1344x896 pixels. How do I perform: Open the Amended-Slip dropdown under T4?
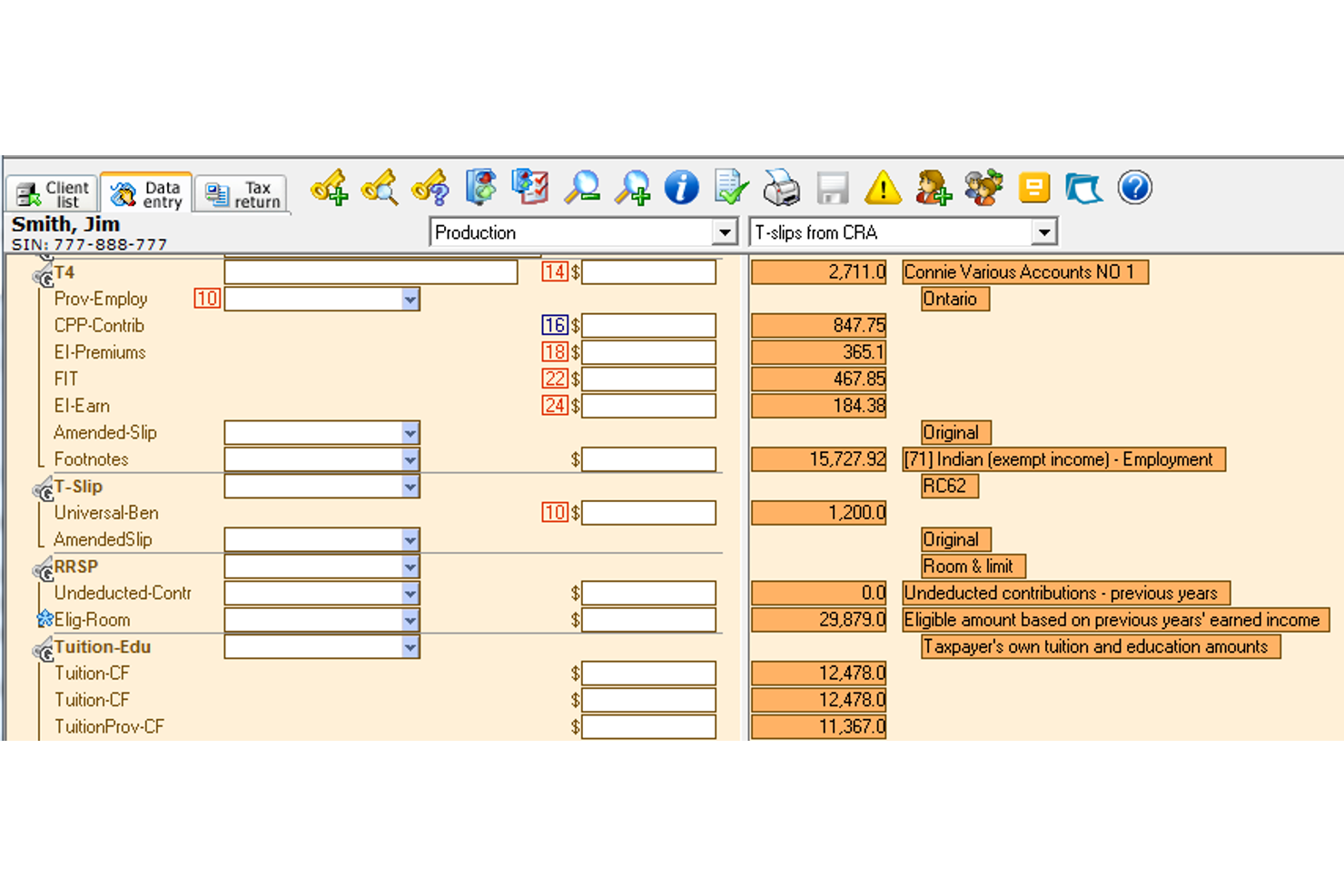[x=321, y=433]
